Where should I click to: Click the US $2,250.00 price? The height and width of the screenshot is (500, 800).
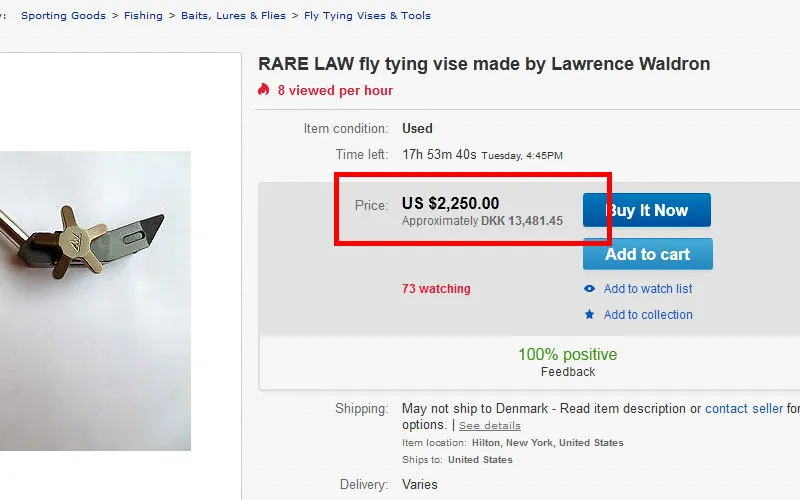[x=450, y=204]
